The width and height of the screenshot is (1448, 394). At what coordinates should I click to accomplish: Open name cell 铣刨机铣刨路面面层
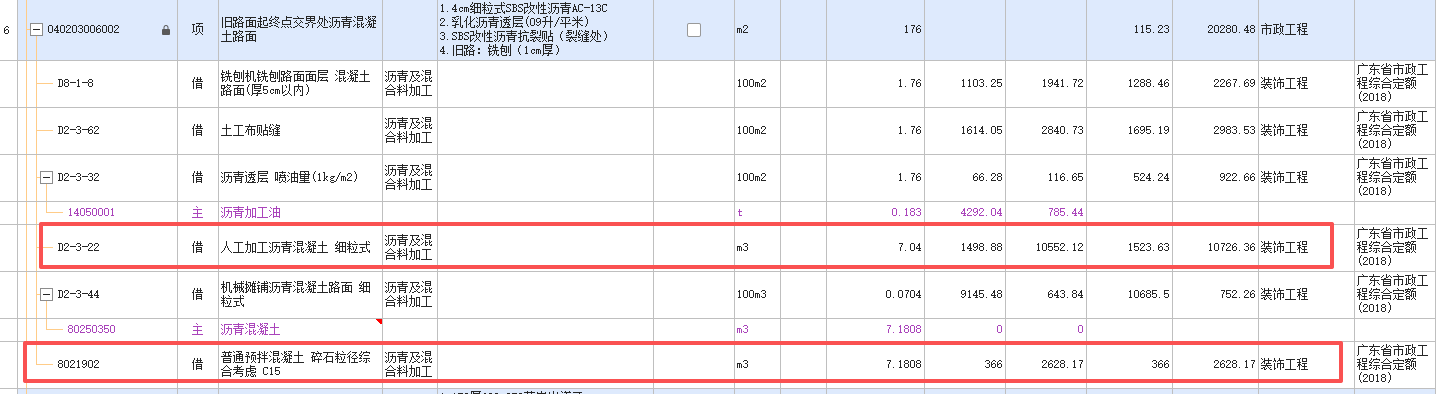[x=300, y=83]
